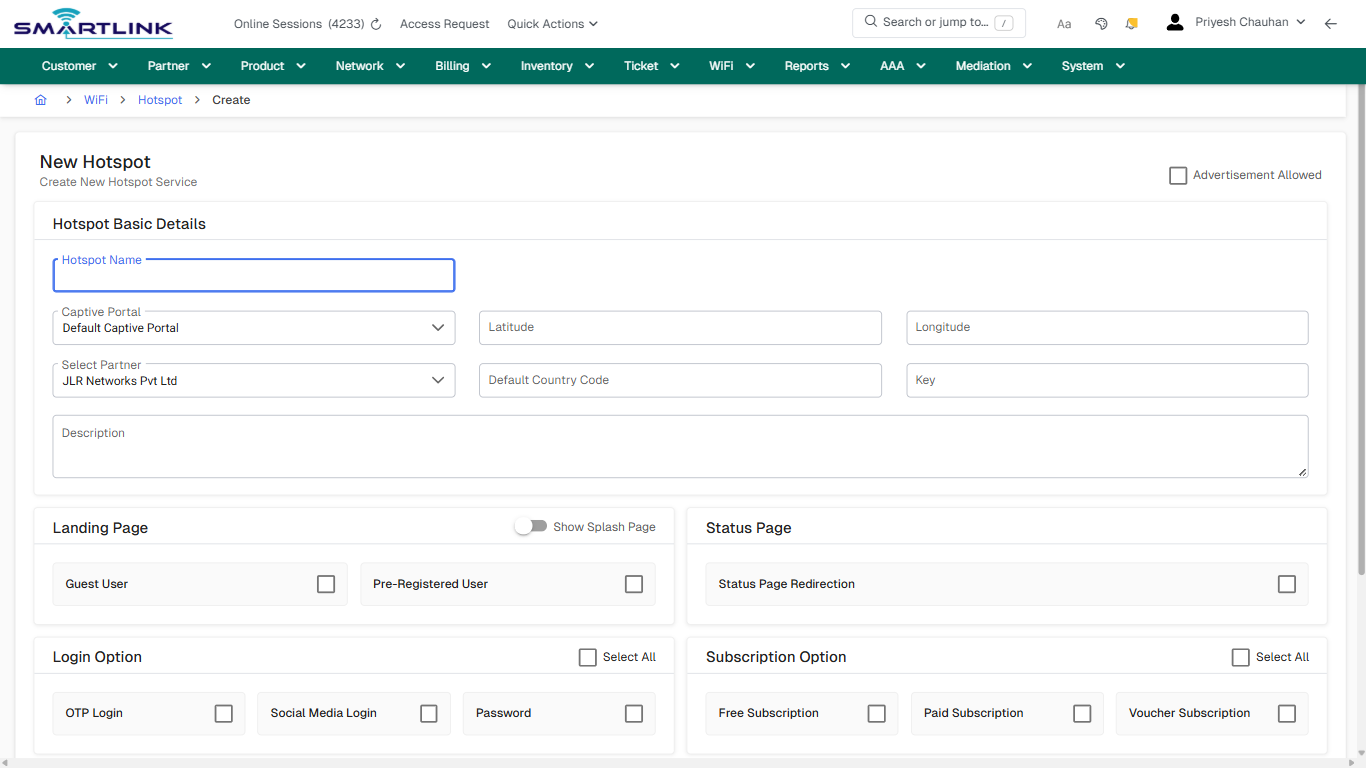Click the Access Request link
This screenshot has height=768, width=1366.
pyautogui.click(x=444, y=24)
